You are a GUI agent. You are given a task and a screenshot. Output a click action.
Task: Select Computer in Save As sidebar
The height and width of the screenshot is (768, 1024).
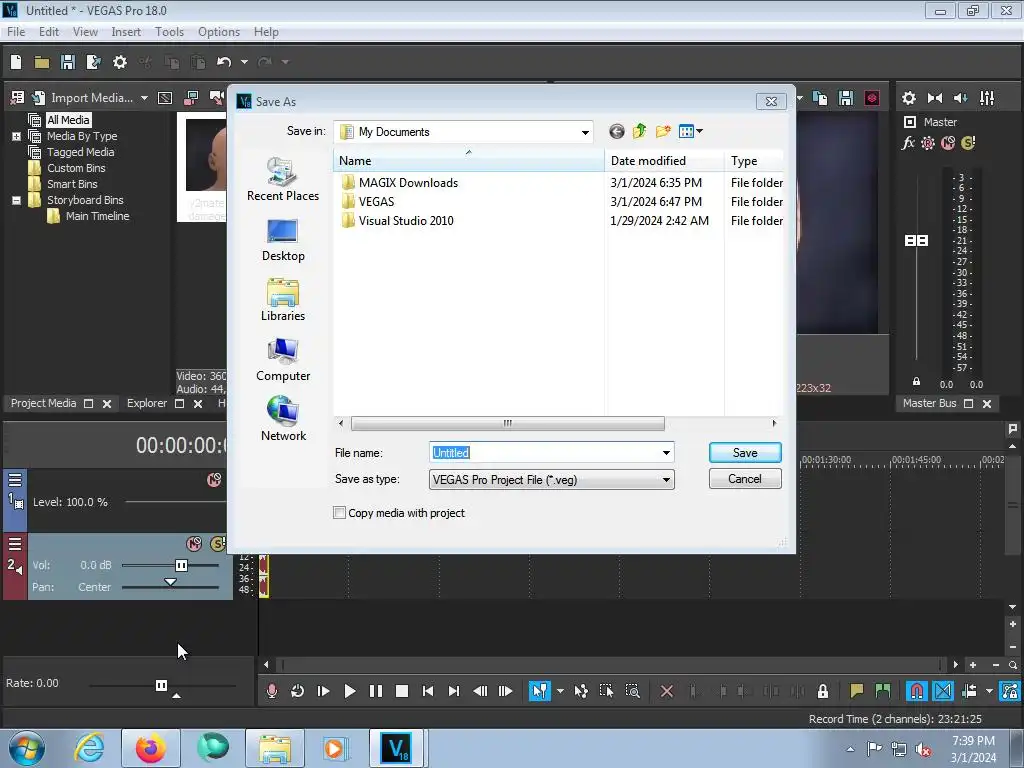pyautogui.click(x=283, y=360)
